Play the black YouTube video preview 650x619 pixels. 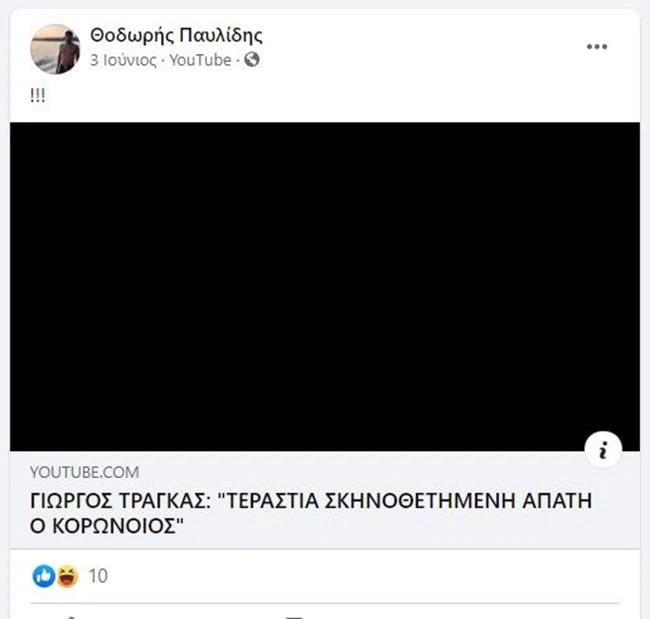(325, 286)
